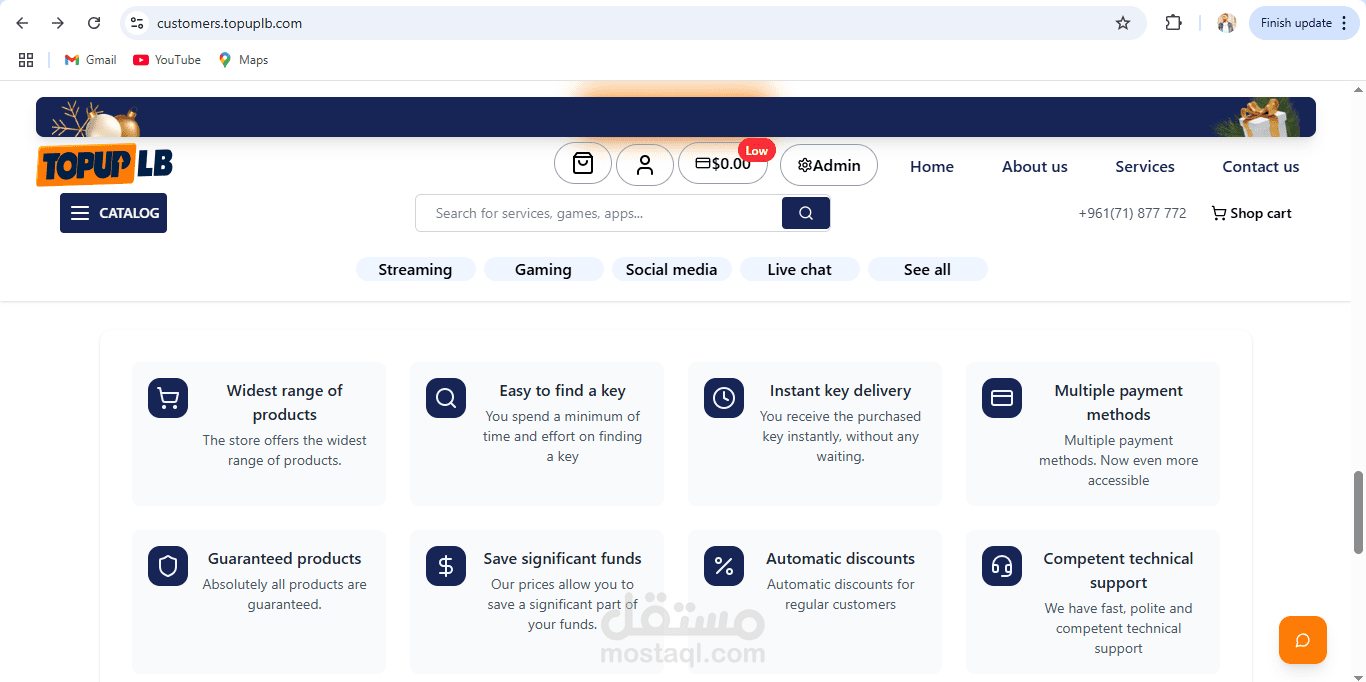Viewport: 1366px width, 682px height.
Task: Click the search icon beside Easy to find a key
Action: click(446, 398)
